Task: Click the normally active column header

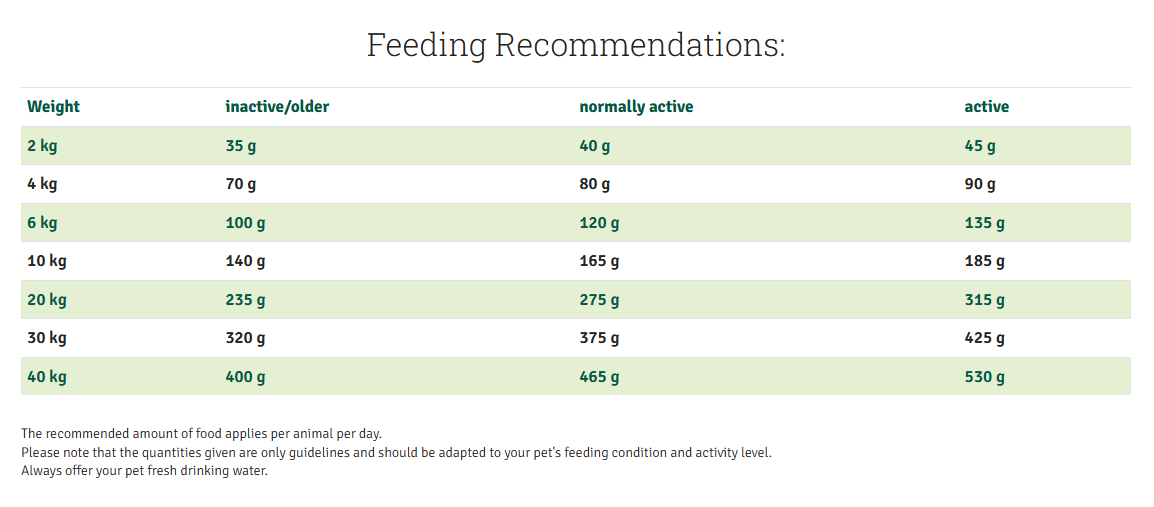Action: pos(636,107)
